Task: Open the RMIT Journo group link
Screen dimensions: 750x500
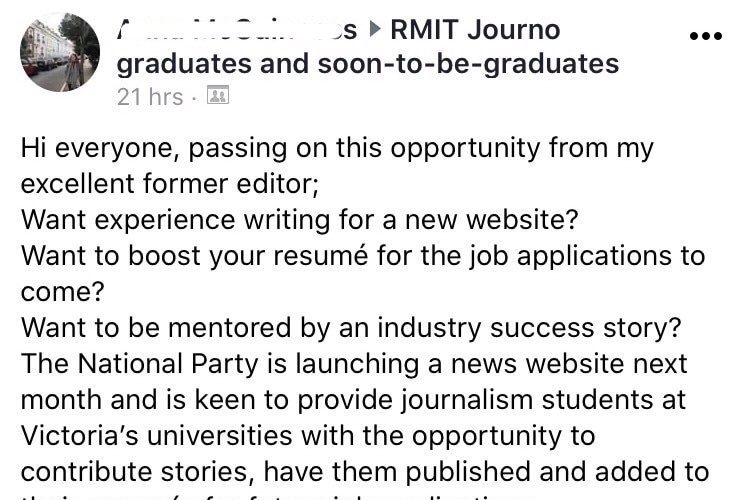Action: [474, 30]
